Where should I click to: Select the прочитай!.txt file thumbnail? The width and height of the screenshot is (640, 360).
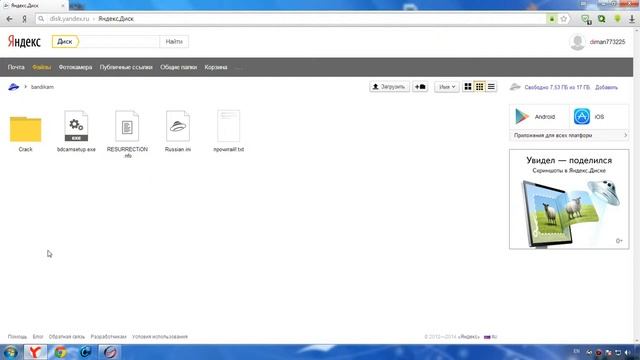tap(229, 126)
